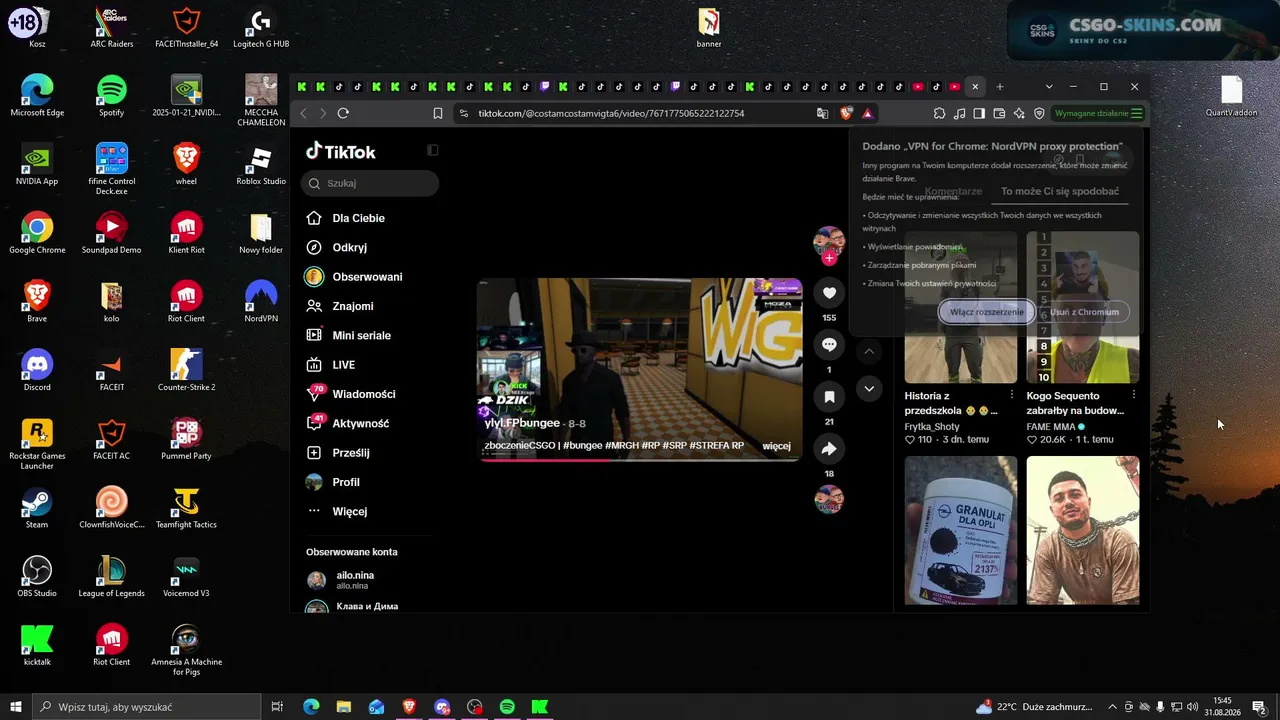Open the ylyl.FPbungee creator profile link
Image resolution: width=1280 pixels, height=720 pixels.
coord(522,423)
